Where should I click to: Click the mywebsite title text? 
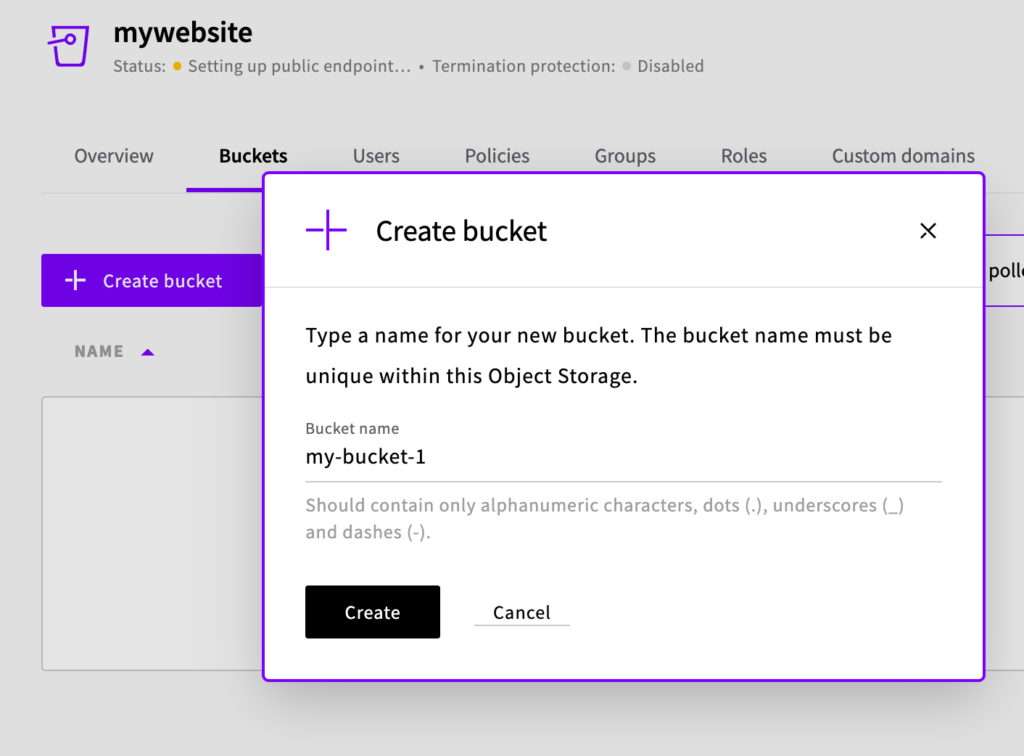183,33
